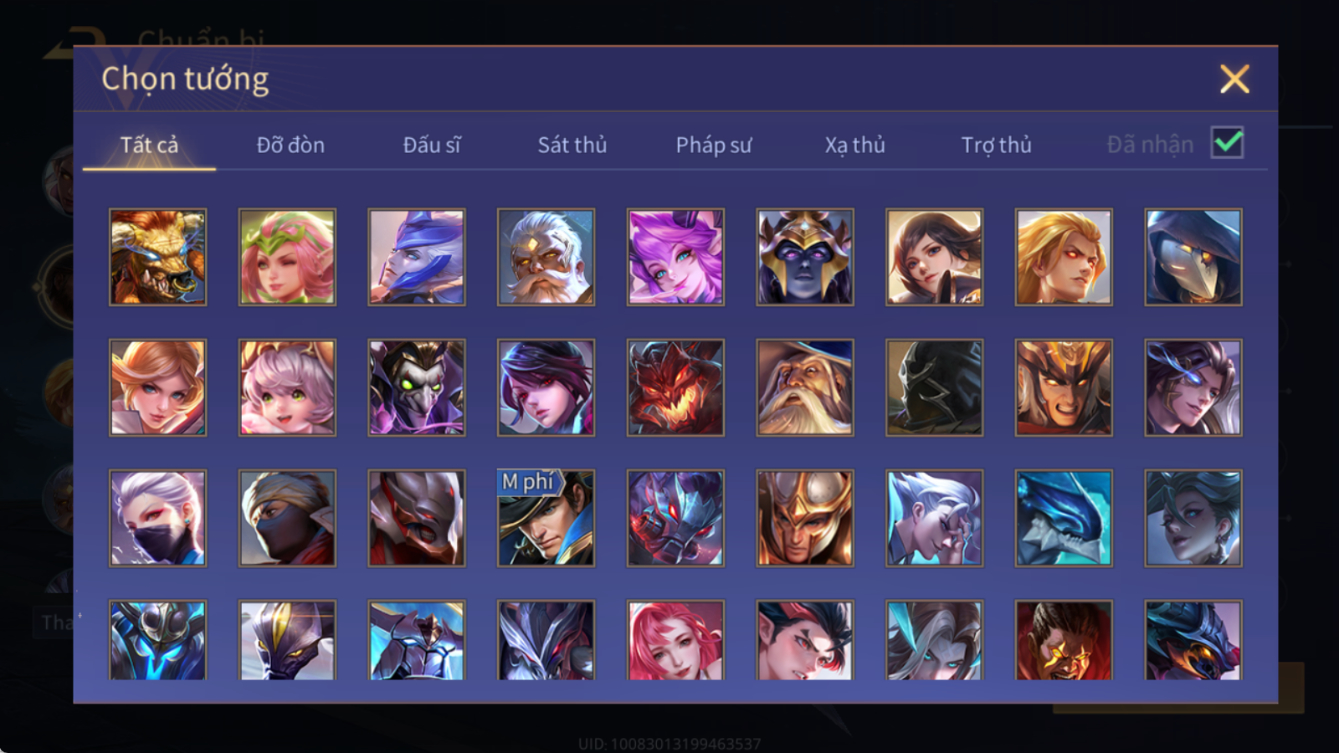Switch to the 'Đỡ đòn' tab

pos(290,145)
